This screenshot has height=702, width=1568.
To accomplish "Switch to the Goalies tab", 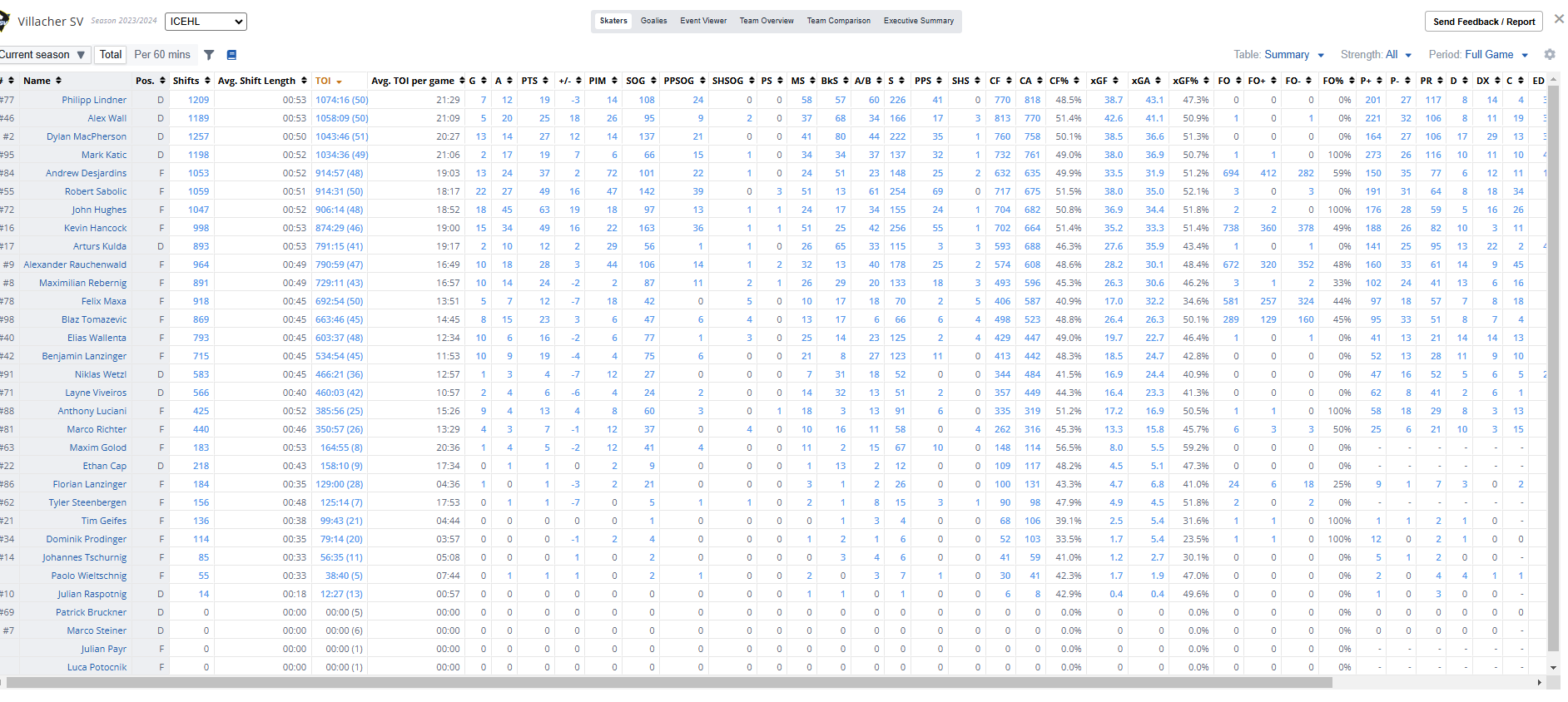I will [653, 21].
